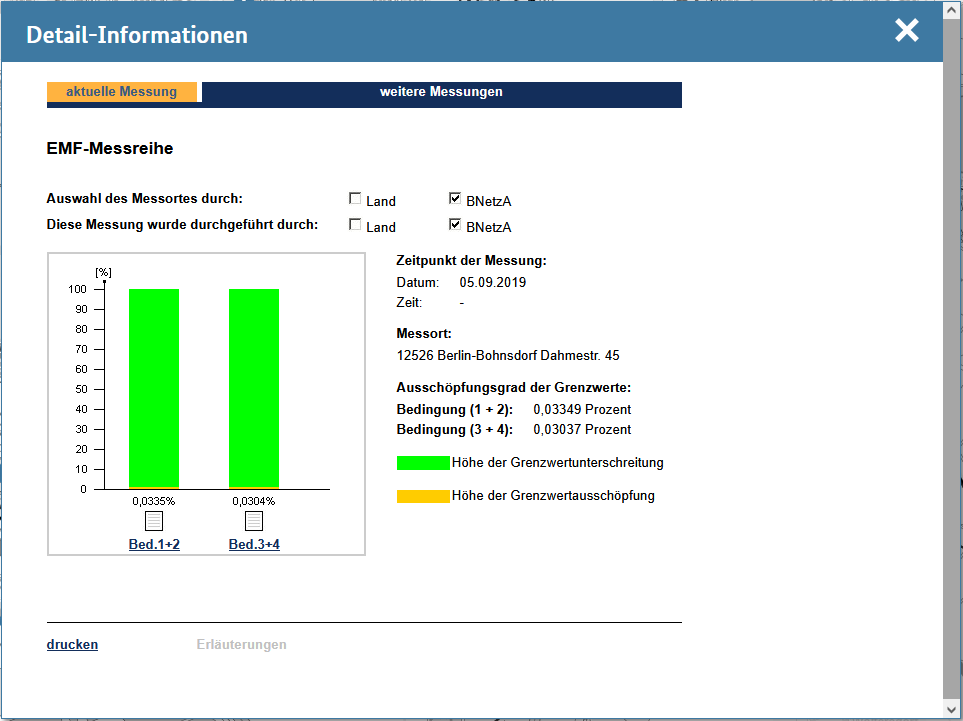Viewport: 963px width, 721px height.
Task: Click the Zeitpunkt der Messung heading
Action: (x=471, y=260)
